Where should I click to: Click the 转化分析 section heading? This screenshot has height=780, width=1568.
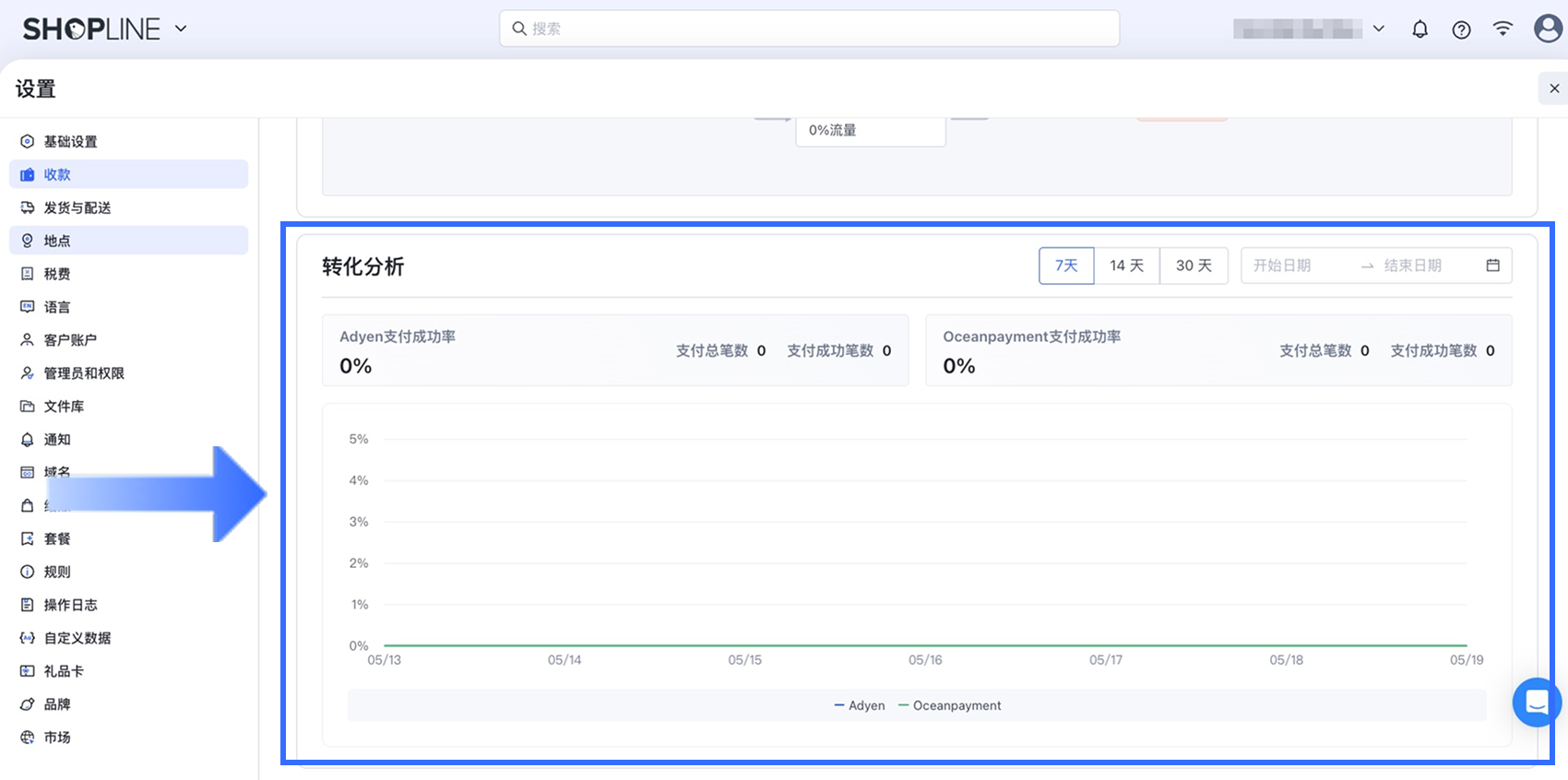(363, 266)
